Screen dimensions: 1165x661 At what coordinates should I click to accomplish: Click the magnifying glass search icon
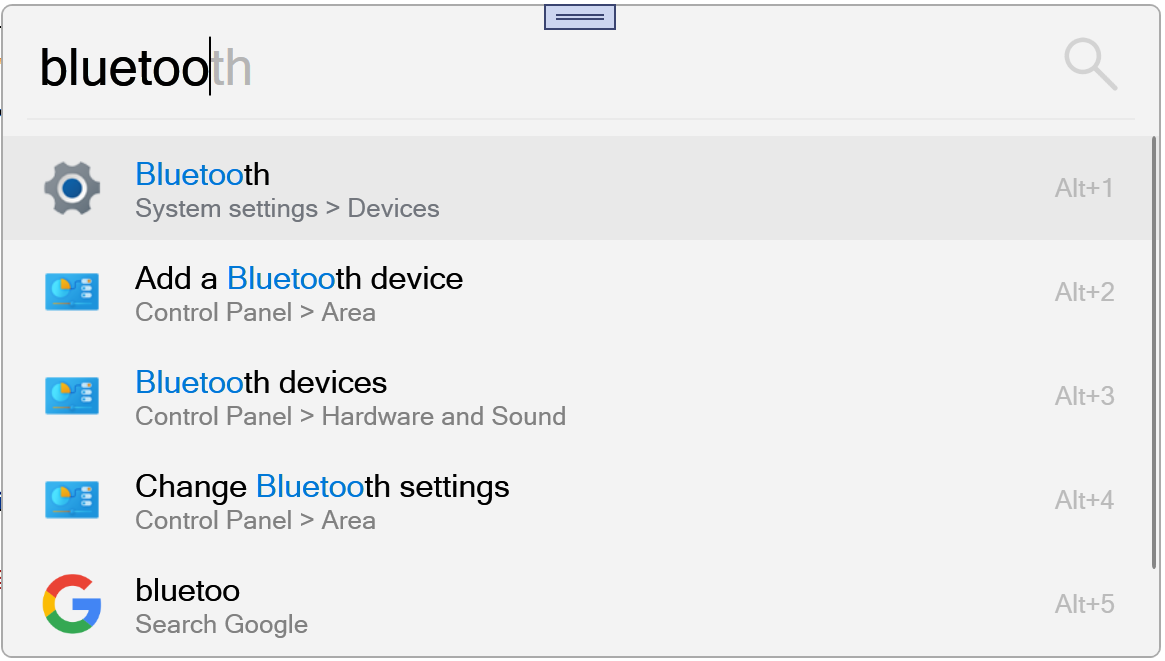(1089, 65)
